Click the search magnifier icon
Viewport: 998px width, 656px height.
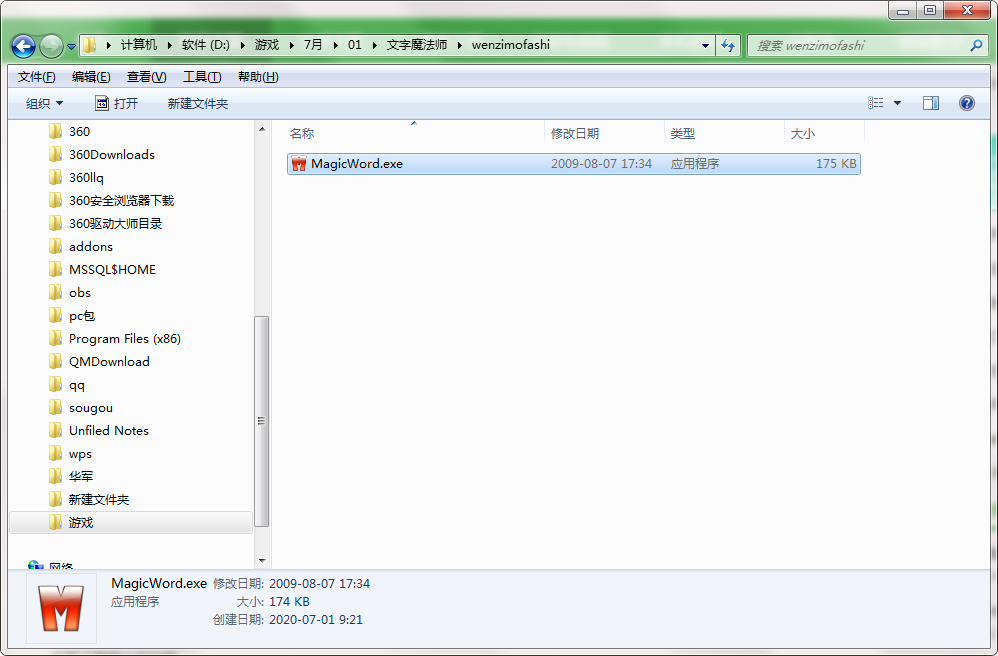tap(976, 46)
